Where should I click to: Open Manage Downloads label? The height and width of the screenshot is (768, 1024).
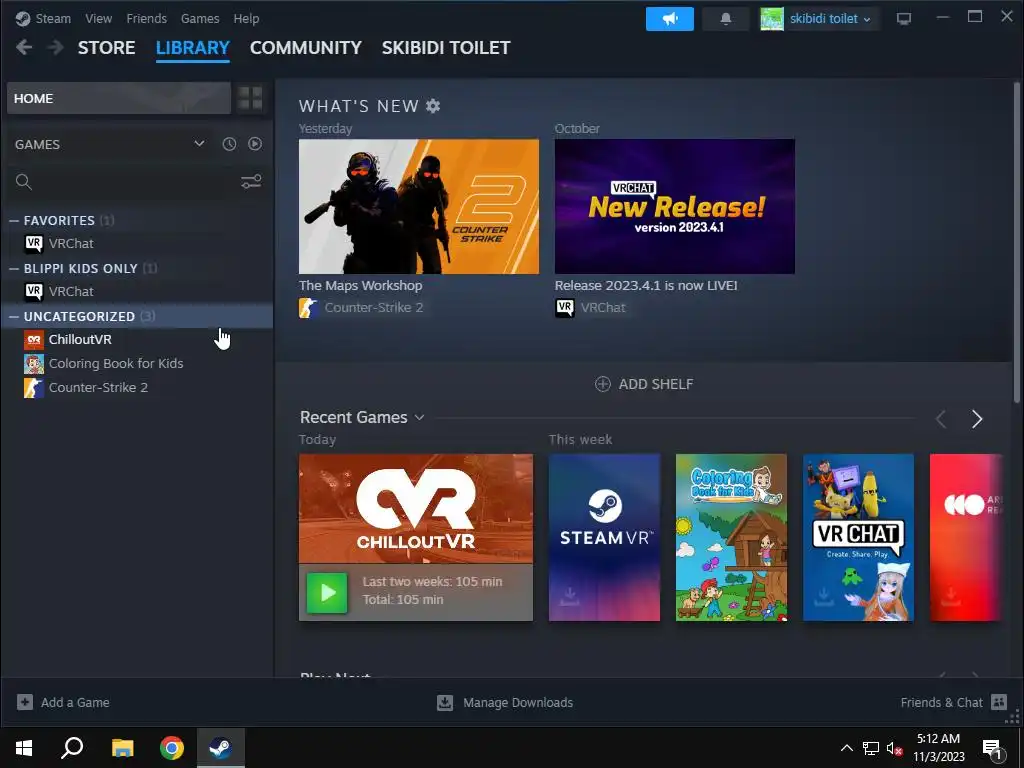click(x=518, y=703)
